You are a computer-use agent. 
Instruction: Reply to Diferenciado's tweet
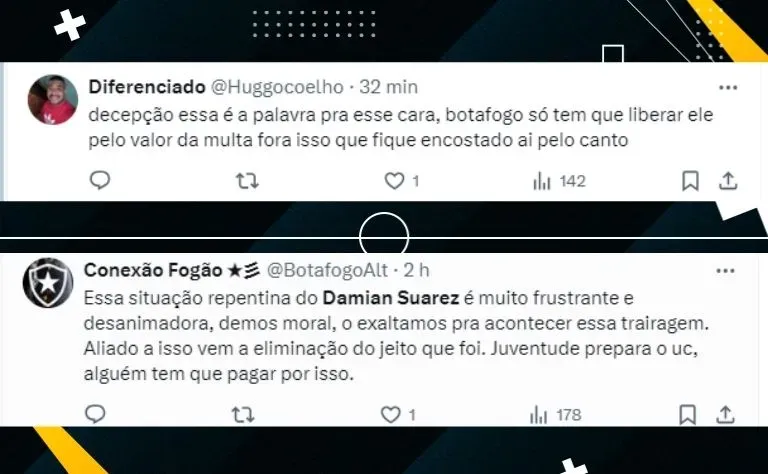pos(100,181)
